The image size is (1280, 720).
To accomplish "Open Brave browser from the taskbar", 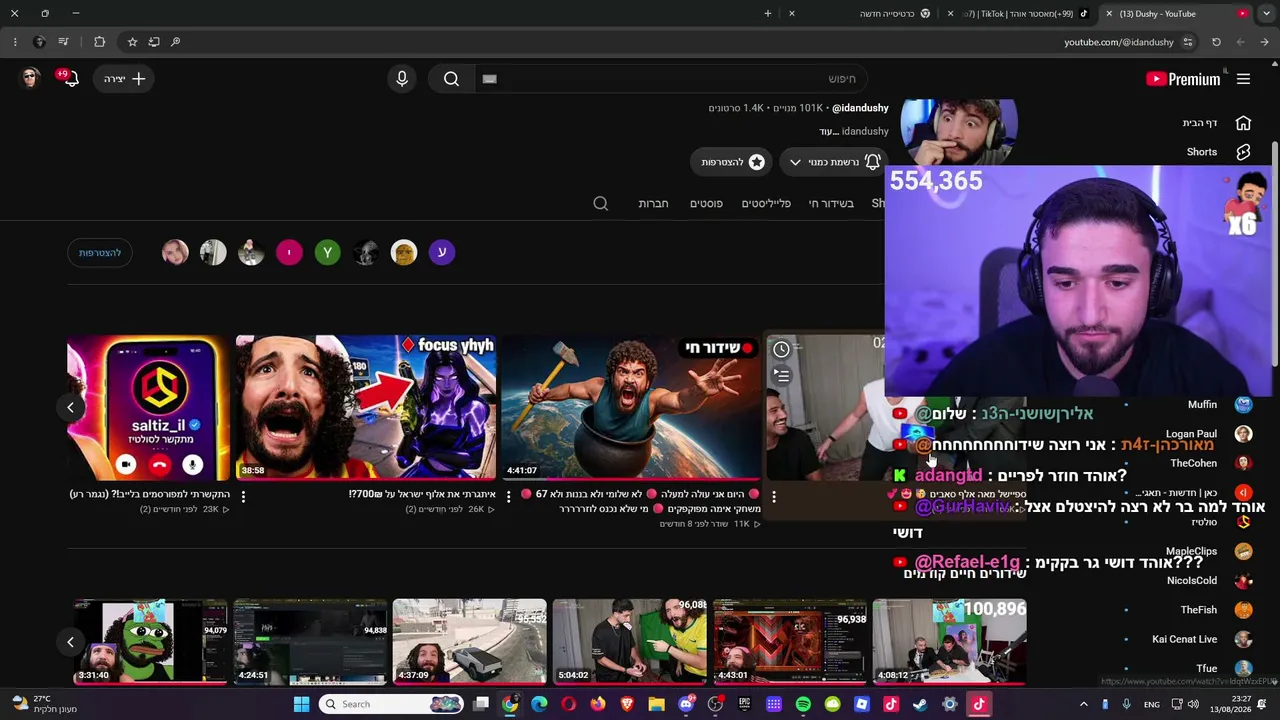I will pos(627,704).
